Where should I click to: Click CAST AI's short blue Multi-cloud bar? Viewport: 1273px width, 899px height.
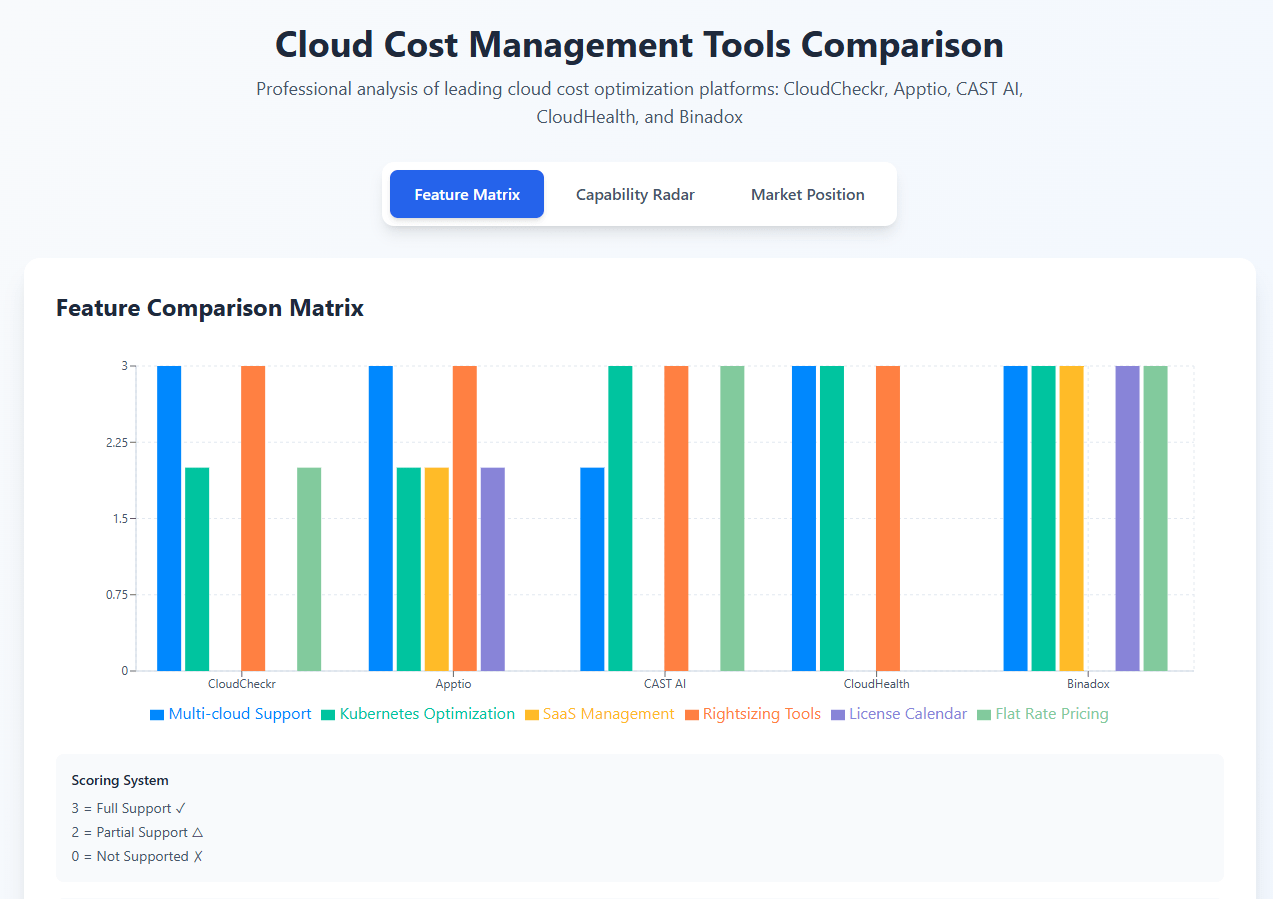[592, 569]
